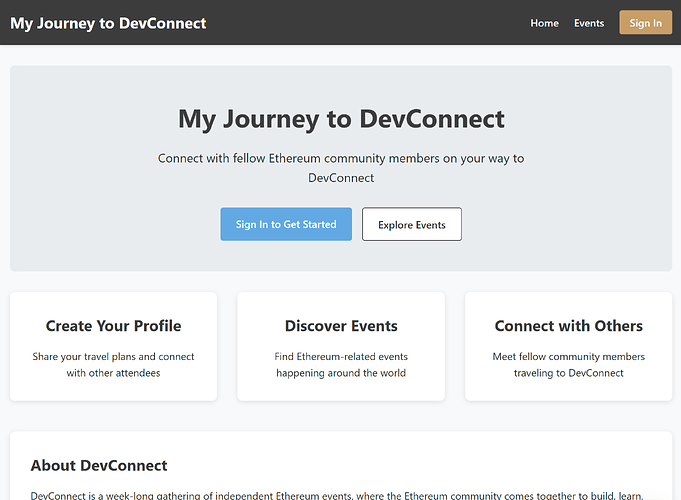This screenshot has height=500, width=681.
Task: Click the Create Your Profile card title
Action: click(x=113, y=326)
